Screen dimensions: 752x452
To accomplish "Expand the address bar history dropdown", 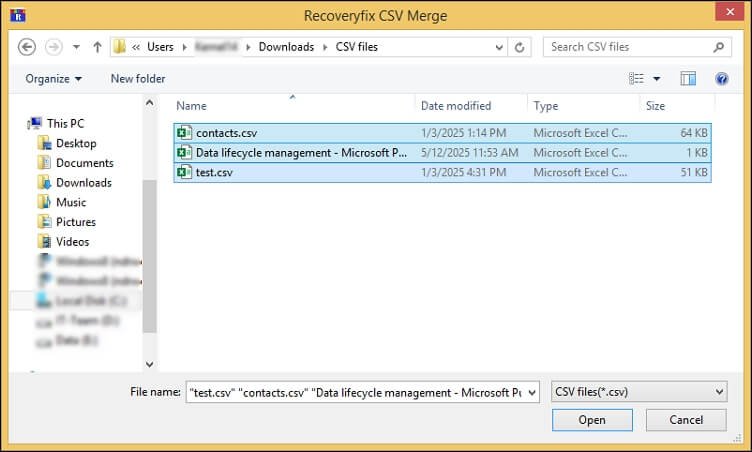I will pos(499,47).
